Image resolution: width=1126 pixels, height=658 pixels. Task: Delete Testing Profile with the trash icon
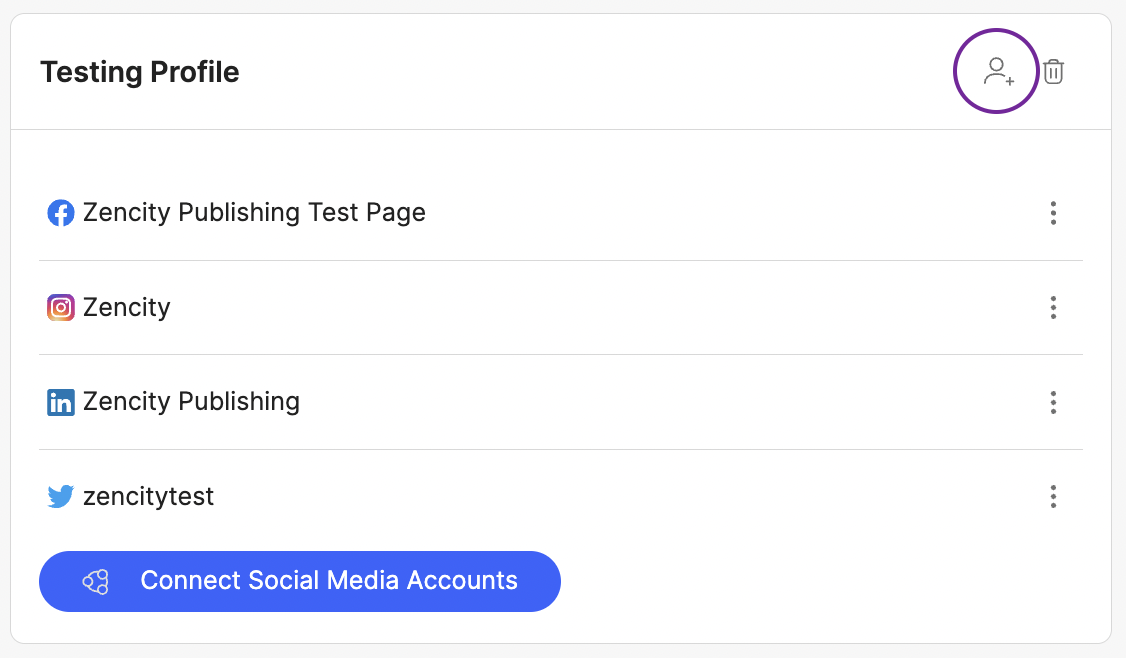[x=1053, y=72]
